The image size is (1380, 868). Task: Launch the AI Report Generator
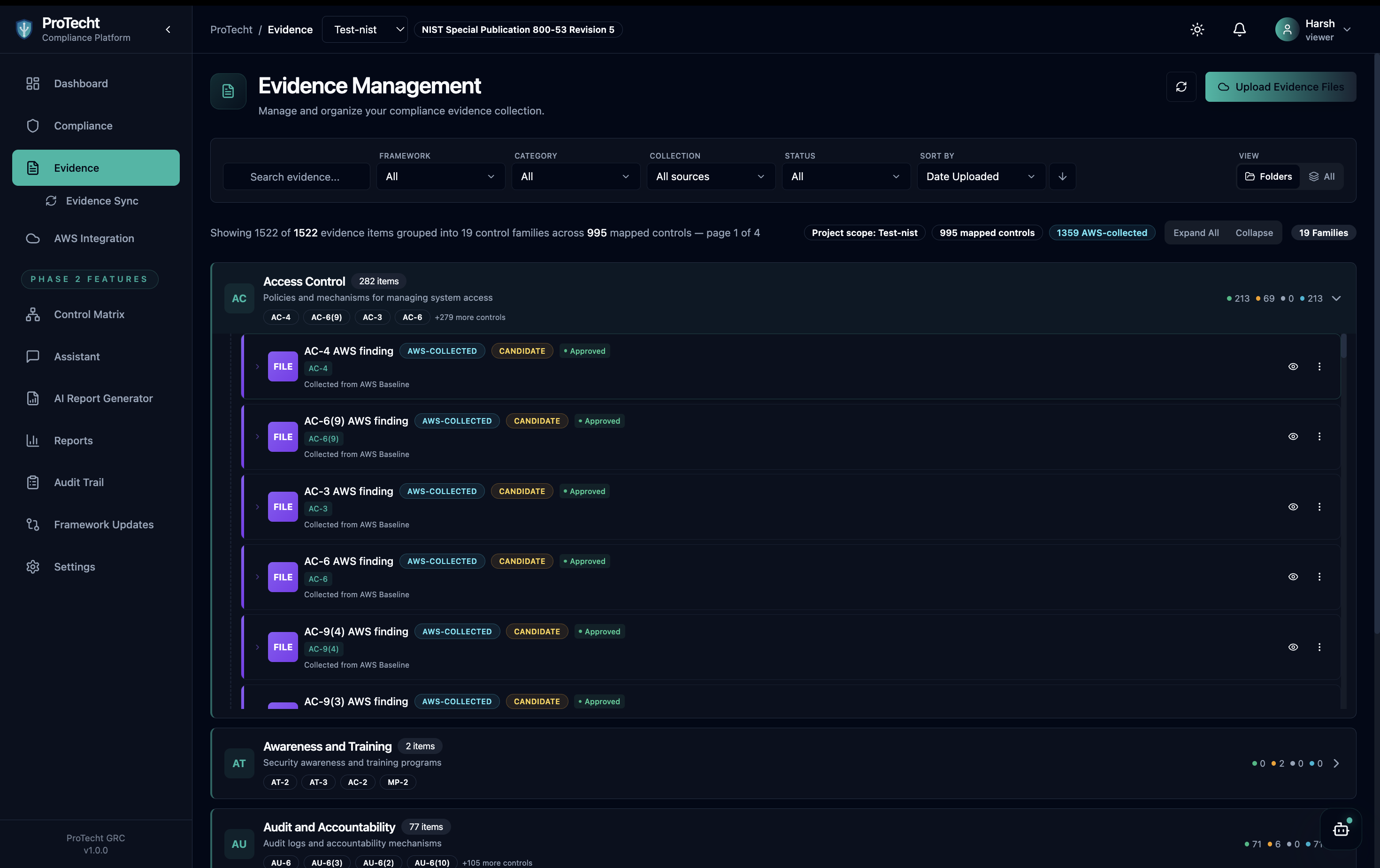(x=103, y=397)
